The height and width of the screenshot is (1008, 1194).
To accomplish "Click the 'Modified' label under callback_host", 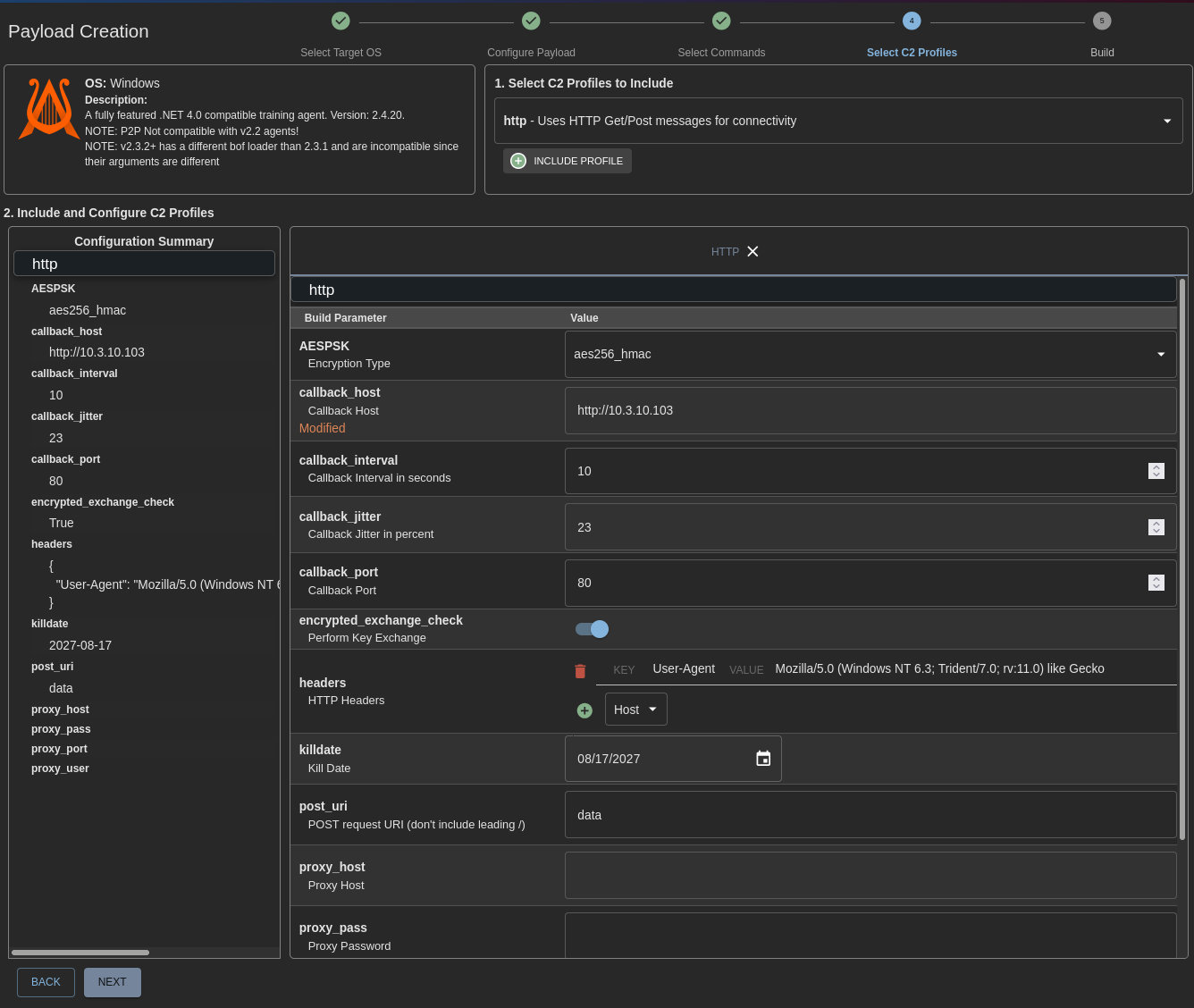I will [322, 428].
